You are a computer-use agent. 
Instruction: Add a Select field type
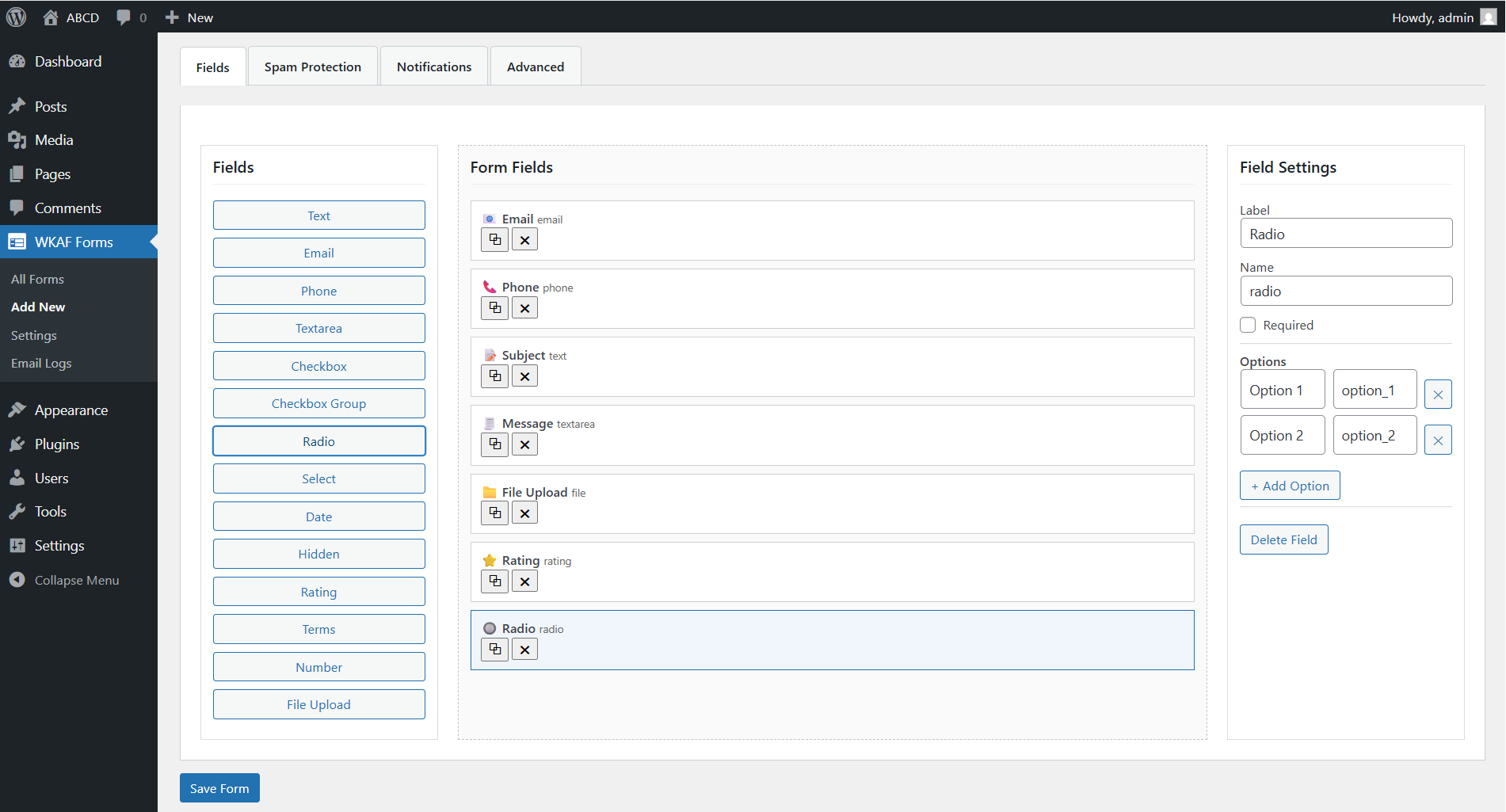pyautogui.click(x=319, y=478)
